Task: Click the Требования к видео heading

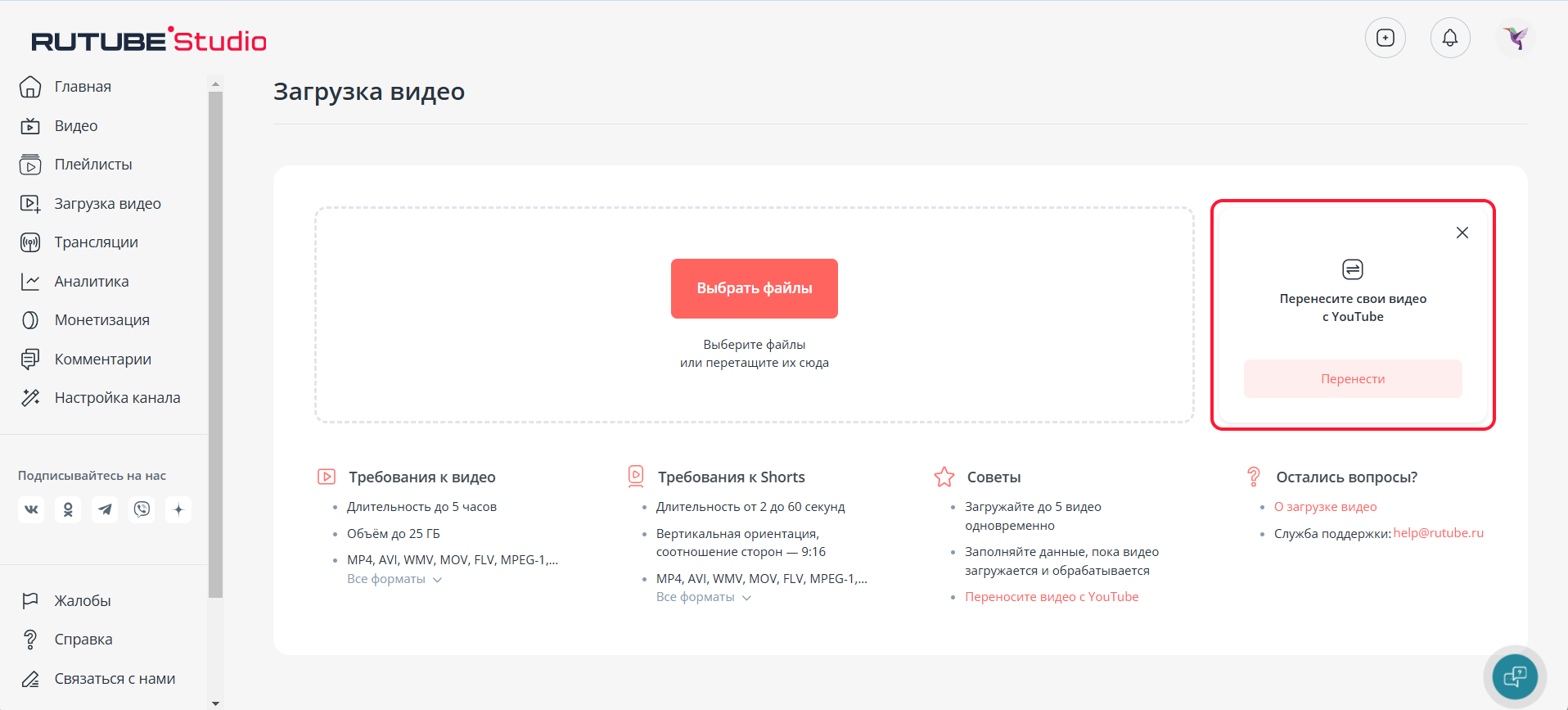Action: pos(422,477)
